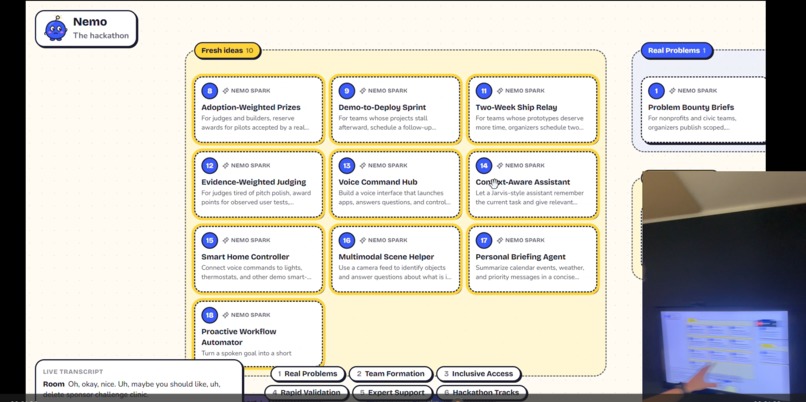Click spark icon on Smart Home Controller card

225,240
